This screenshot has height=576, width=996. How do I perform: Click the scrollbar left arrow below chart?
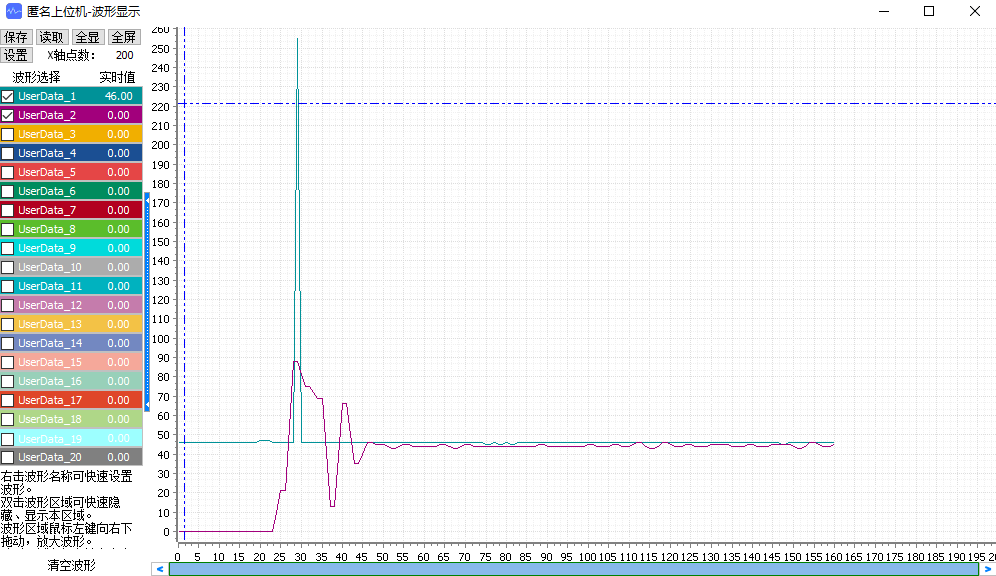tap(160, 569)
